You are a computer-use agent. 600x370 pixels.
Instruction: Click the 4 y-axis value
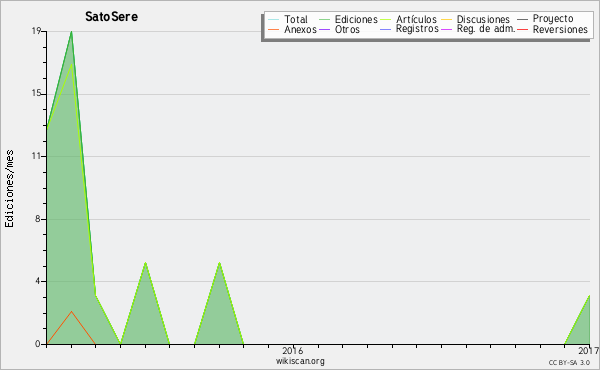pos(38,281)
